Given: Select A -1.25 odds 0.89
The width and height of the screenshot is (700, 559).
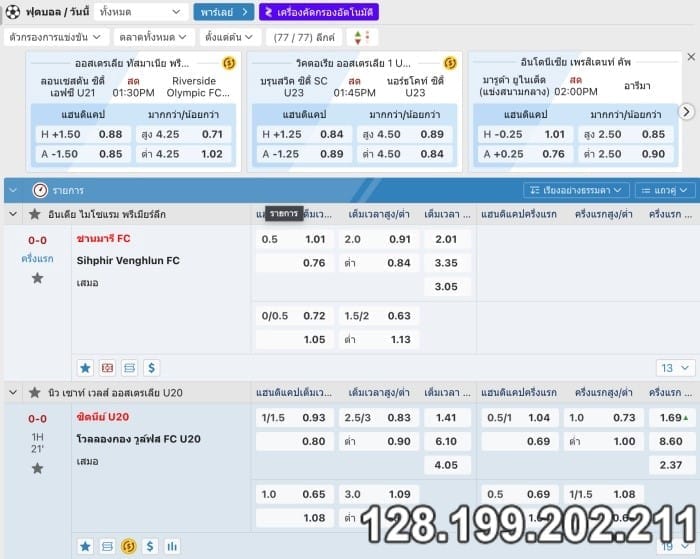Looking at the screenshot, I should coord(304,154).
